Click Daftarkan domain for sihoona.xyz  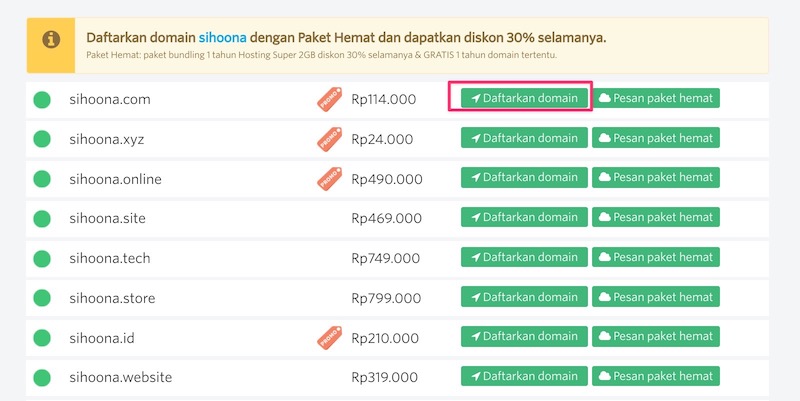[x=524, y=138]
